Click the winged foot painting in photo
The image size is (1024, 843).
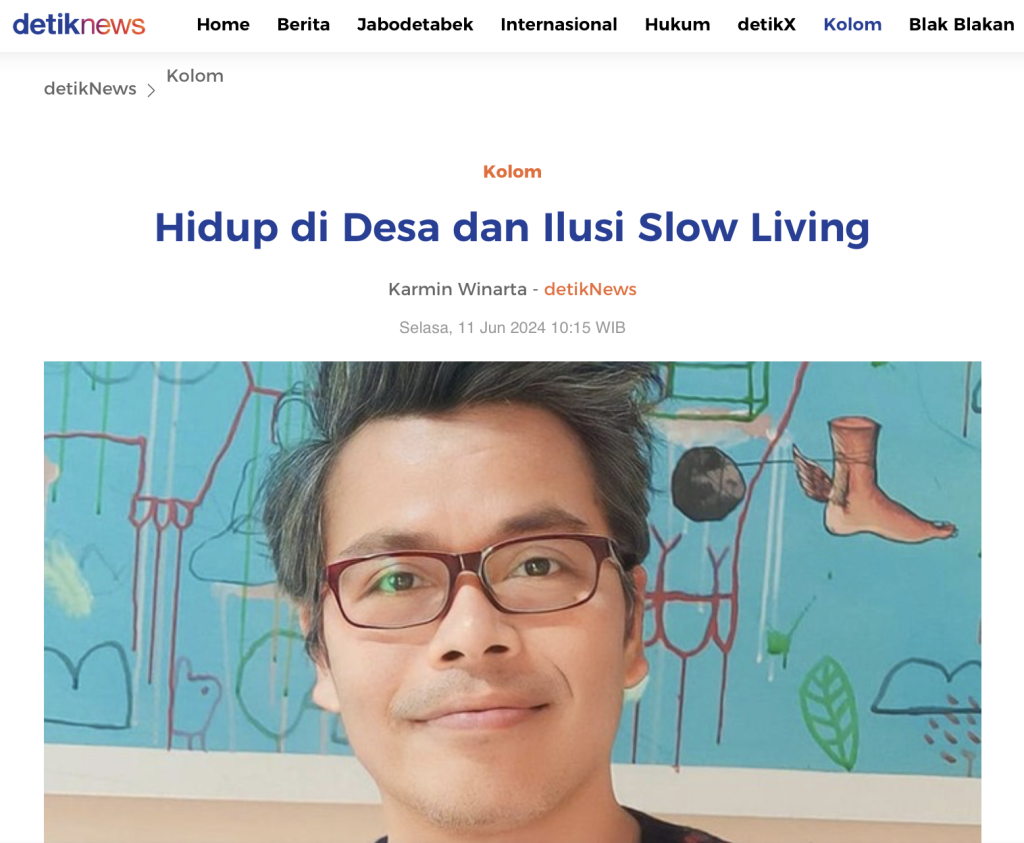click(872, 481)
